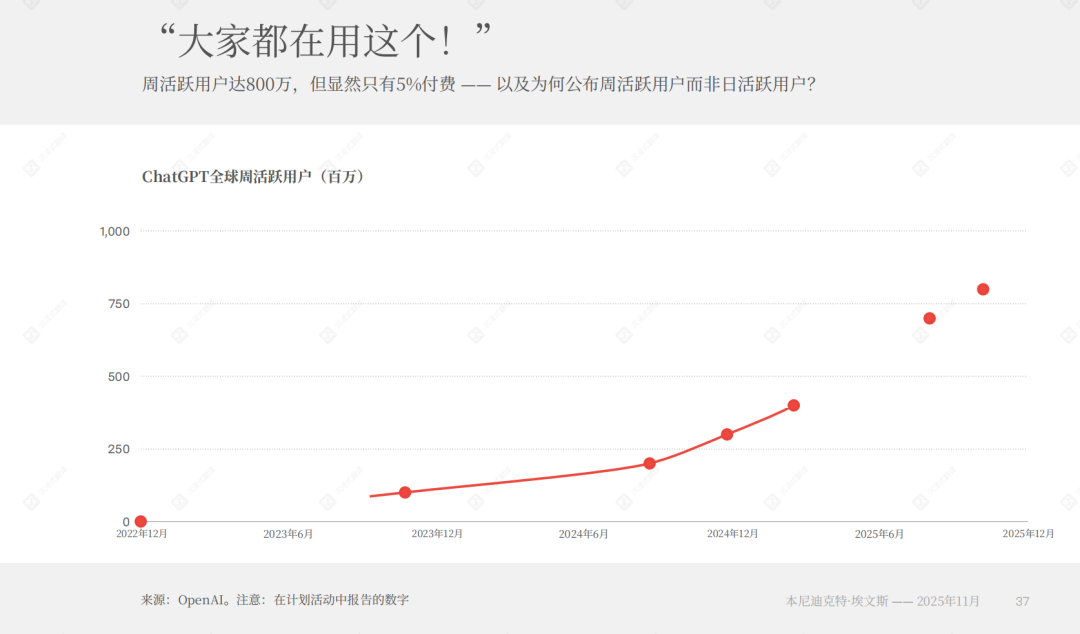Image resolution: width=1080 pixels, height=634 pixels.
Task: Click the data point at 300 million users
Action: pyautogui.click(x=727, y=434)
